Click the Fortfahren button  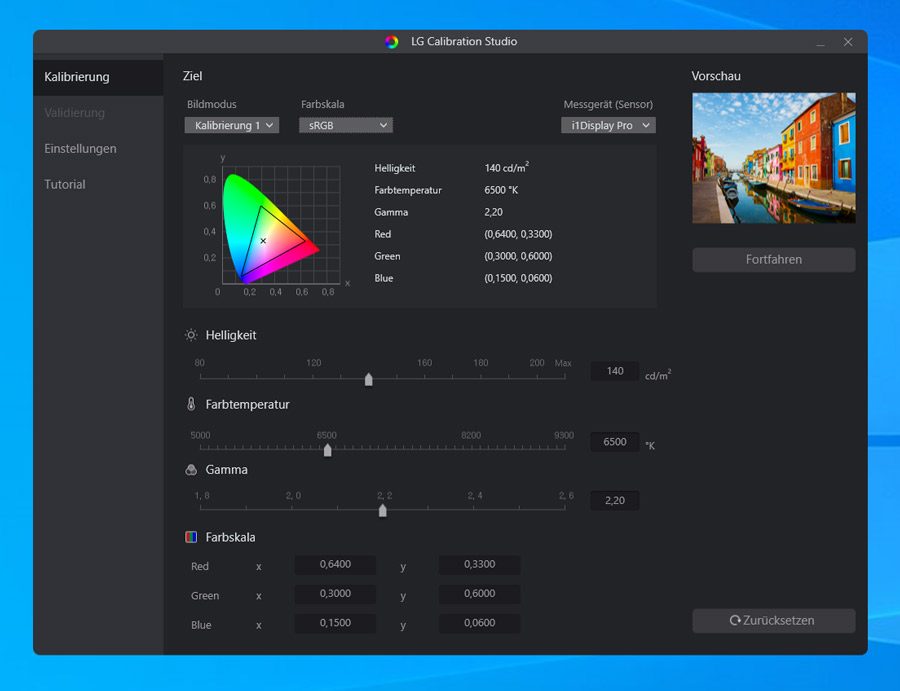pyautogui.click(x=774, y=259)
